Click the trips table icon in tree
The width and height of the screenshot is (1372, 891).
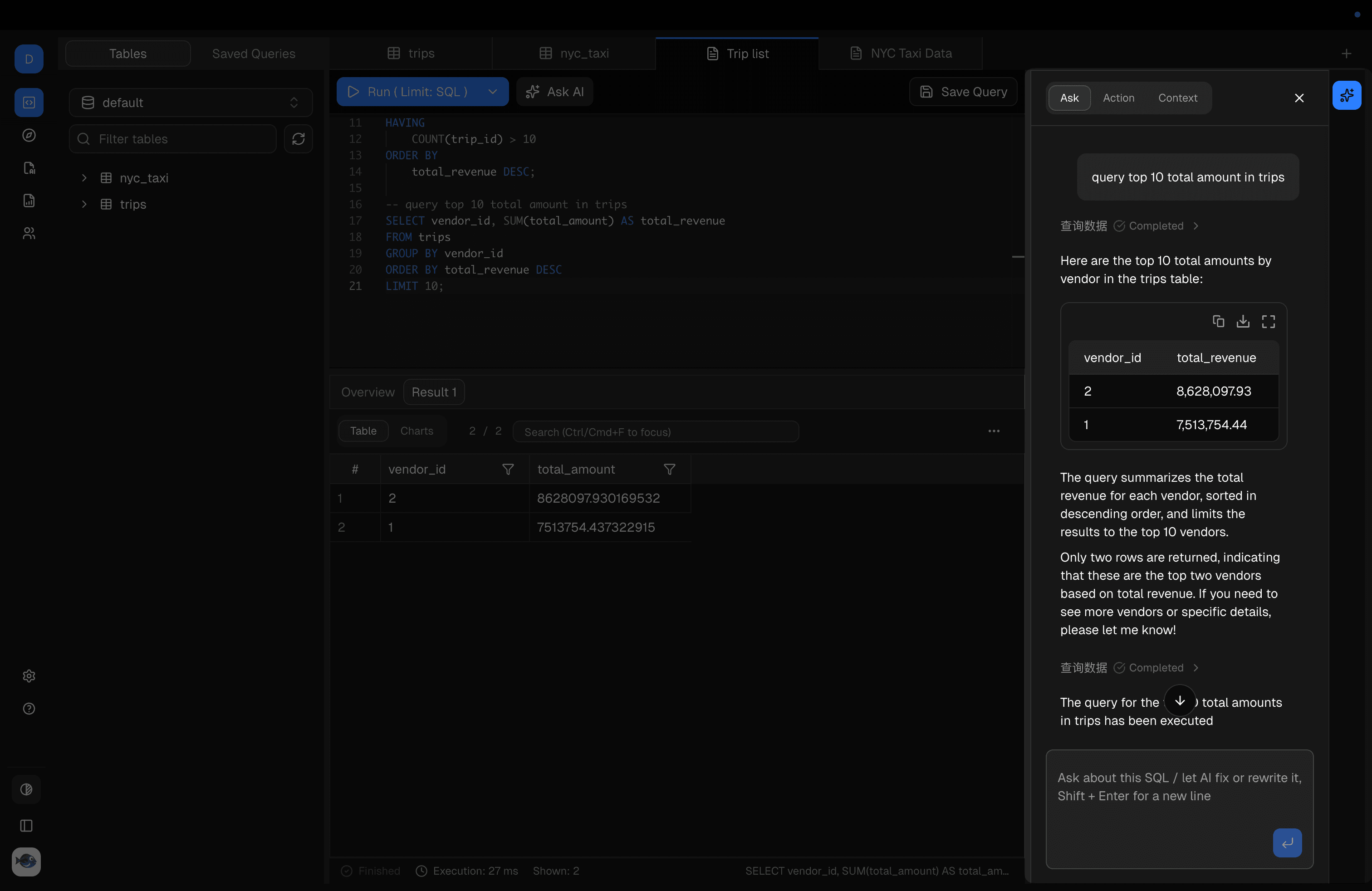(106, 205)
